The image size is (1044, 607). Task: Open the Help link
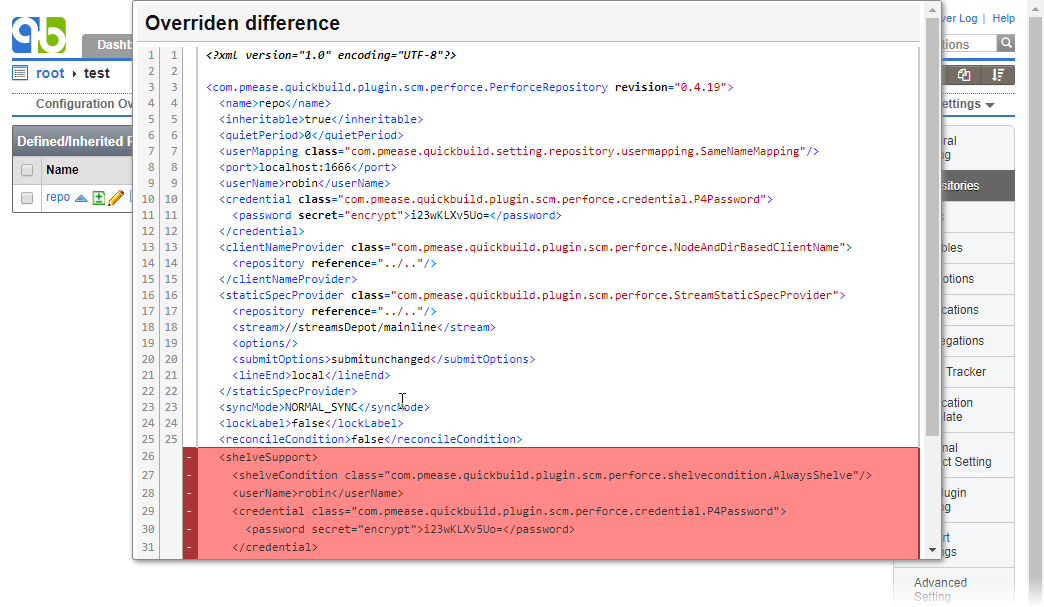tap(1003, 18)
